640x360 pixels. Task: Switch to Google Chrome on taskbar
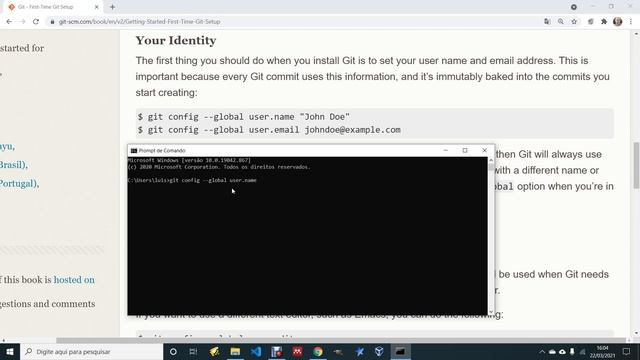tap(318, 351)
